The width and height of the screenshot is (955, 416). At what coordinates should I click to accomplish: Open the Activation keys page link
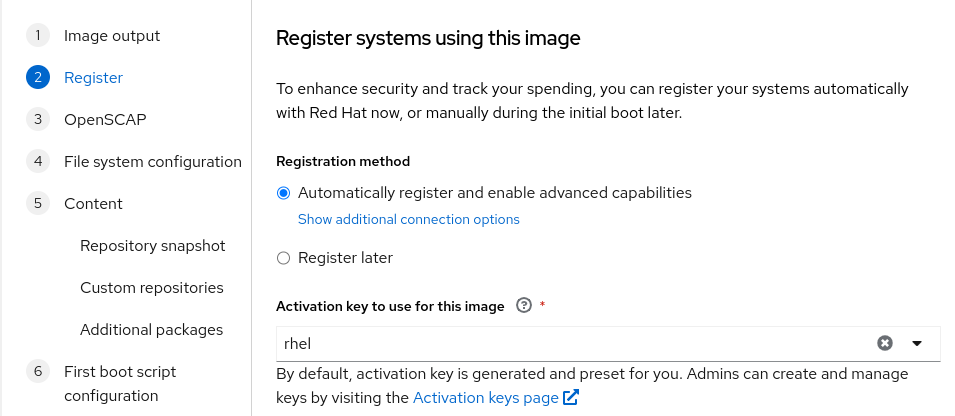pyautogui.click(x=486, y=398)
